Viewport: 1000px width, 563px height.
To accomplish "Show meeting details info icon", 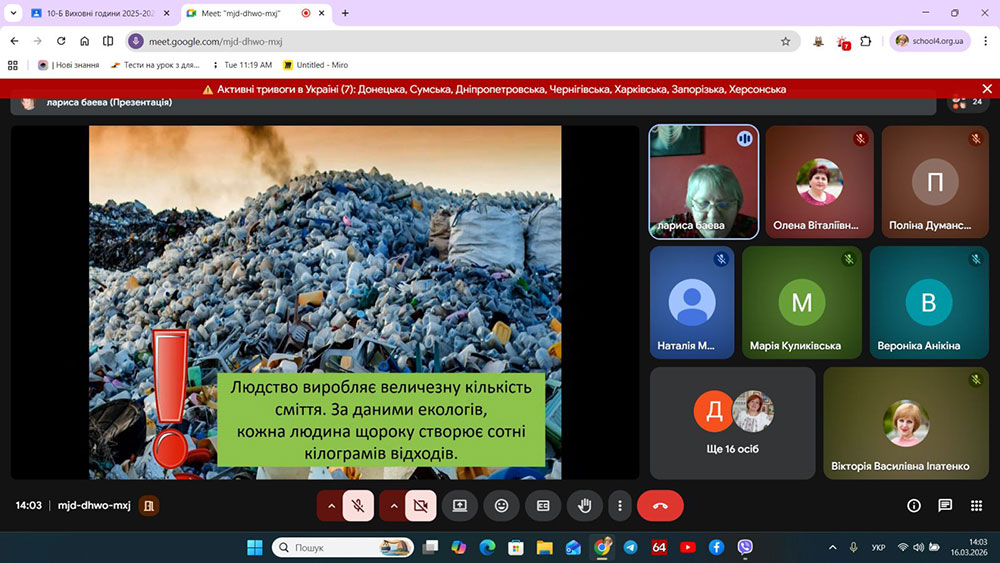I will coord(913,506).
